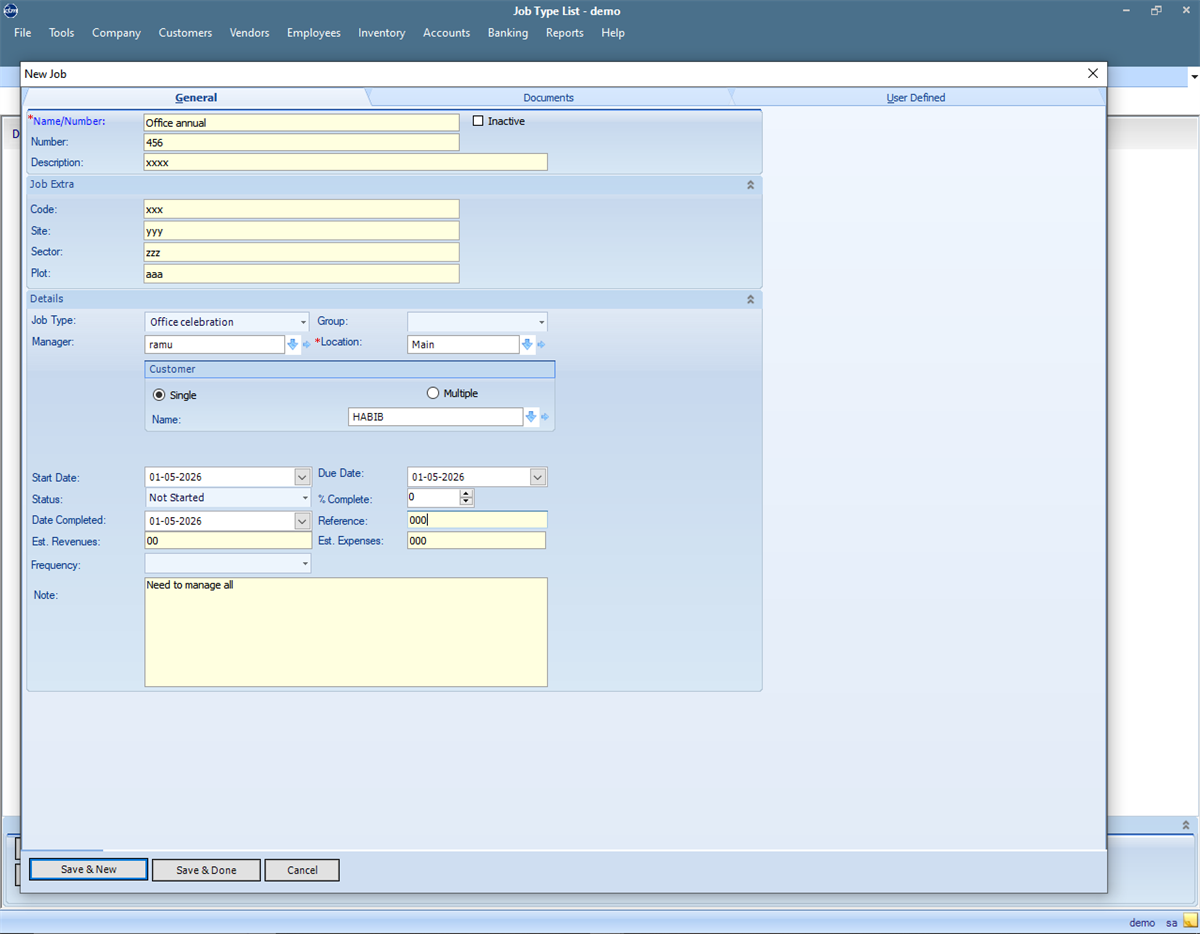Open the Company menu

116,33
